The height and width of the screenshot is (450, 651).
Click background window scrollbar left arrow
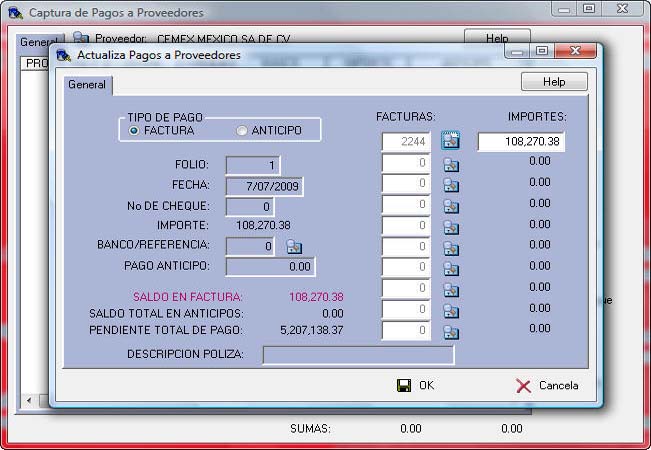(x=29, y=400)
